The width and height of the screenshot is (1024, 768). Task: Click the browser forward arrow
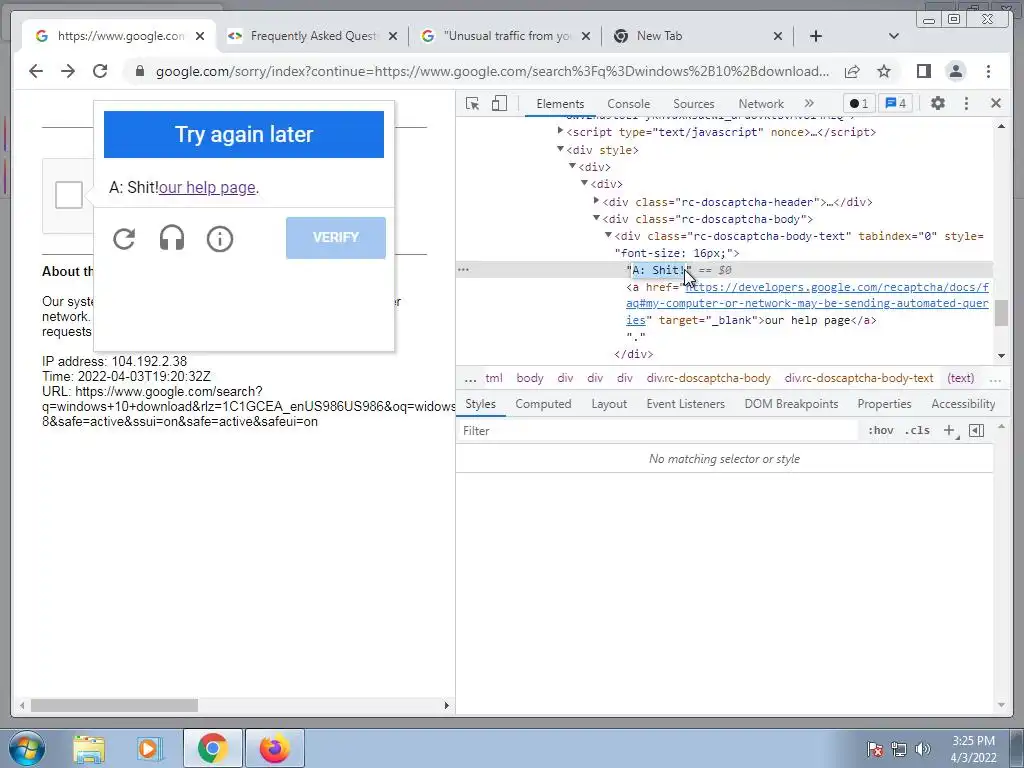tap(68, 71)
